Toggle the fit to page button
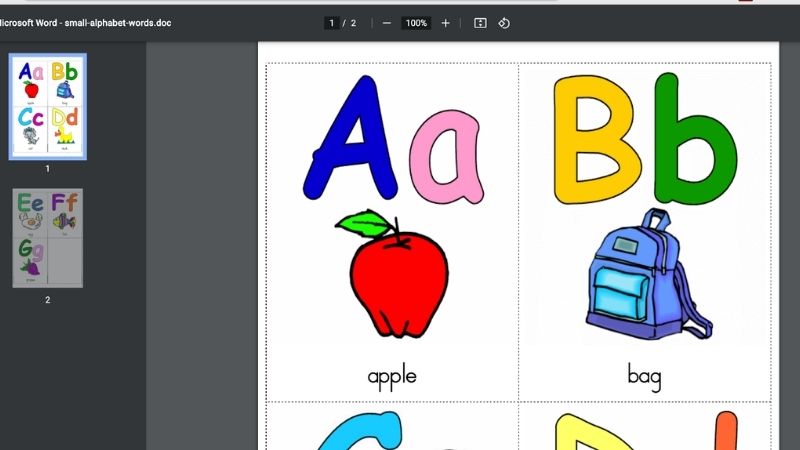 (x=480, y=23)
